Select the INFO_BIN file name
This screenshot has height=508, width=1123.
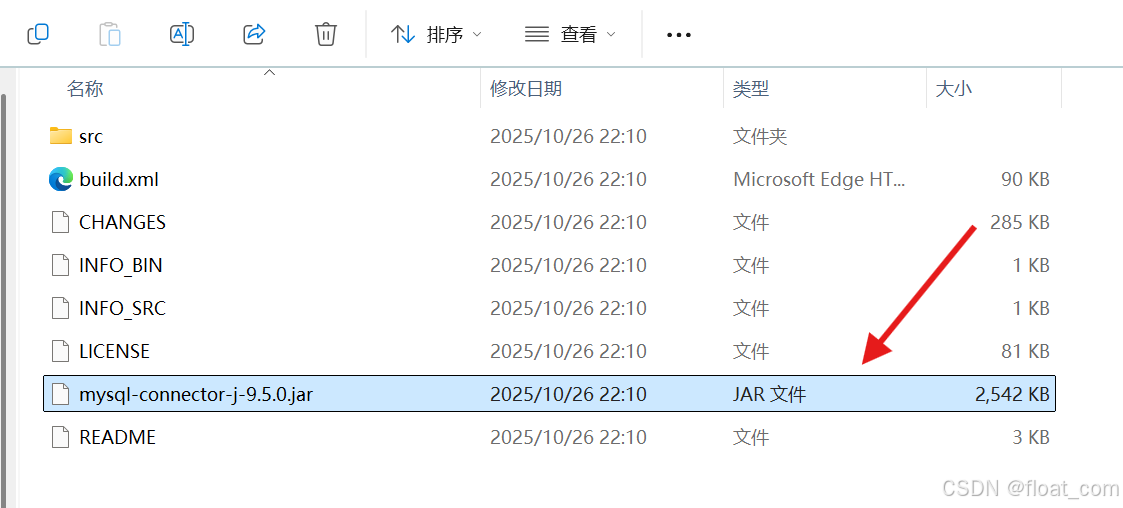[120, 266]
